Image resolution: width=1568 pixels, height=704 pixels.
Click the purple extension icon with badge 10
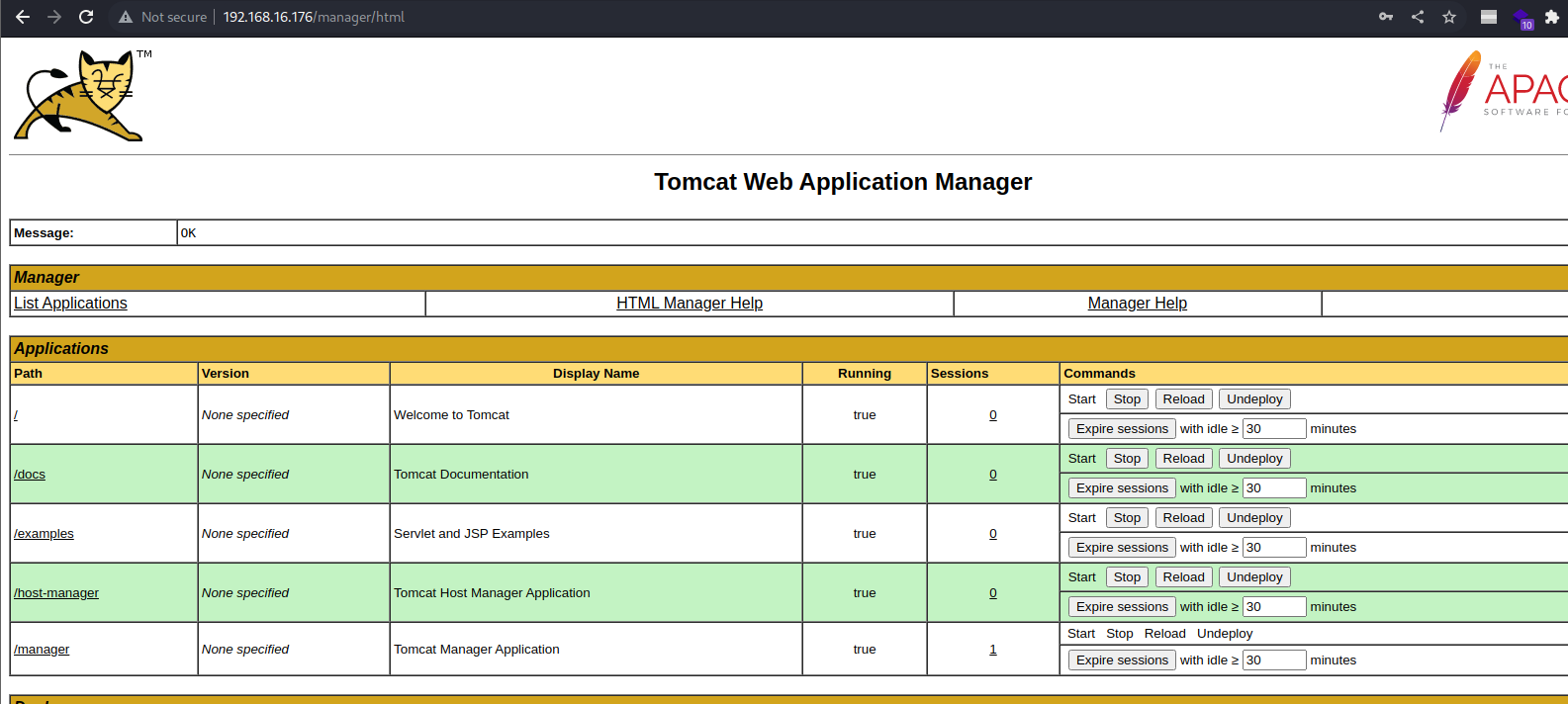[x=1522, y=19]
